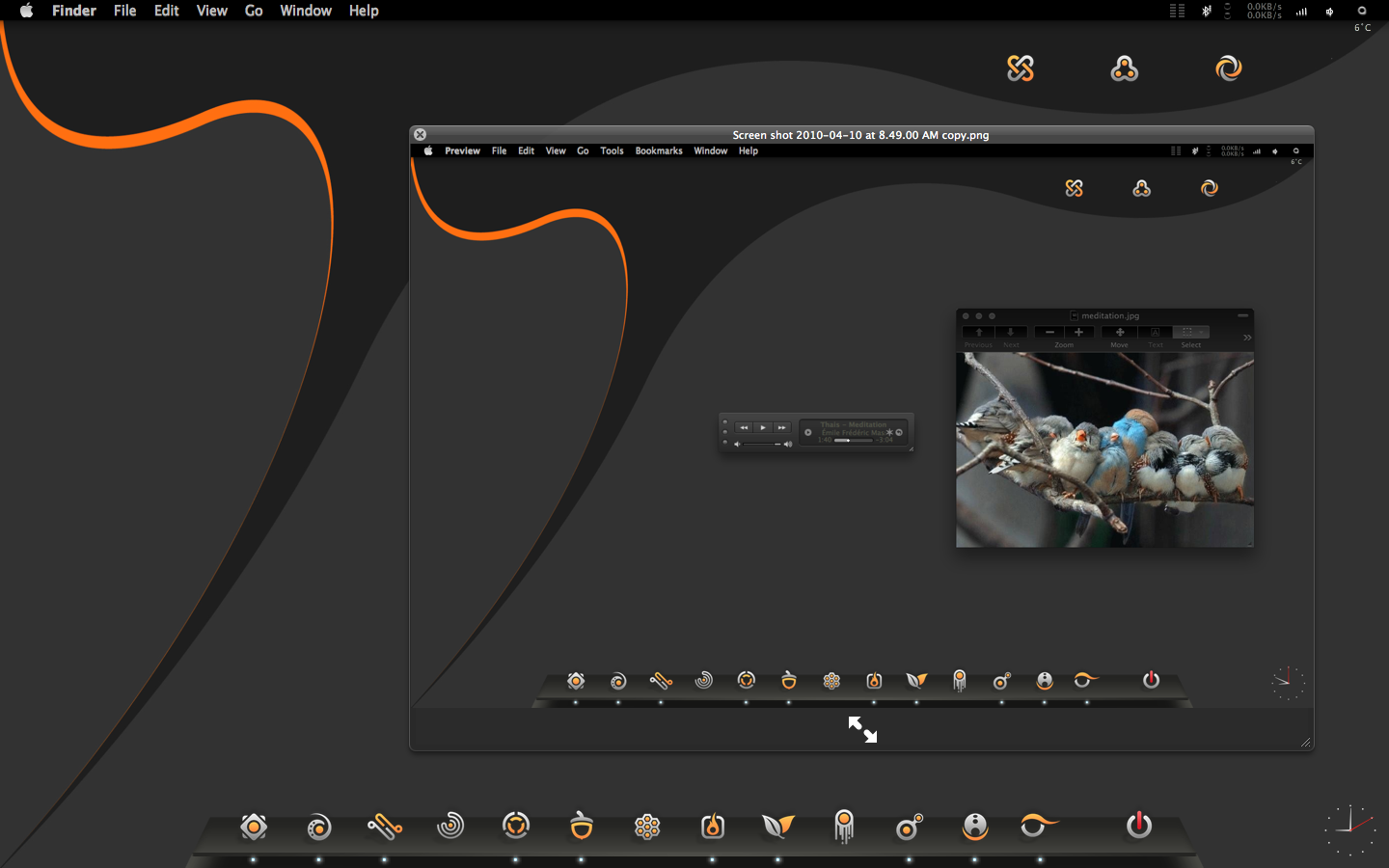Open the three-segment ring icon in the main Dock
Image resolution: width=1389 pixels, height=868 pixels.
(516, 826)
